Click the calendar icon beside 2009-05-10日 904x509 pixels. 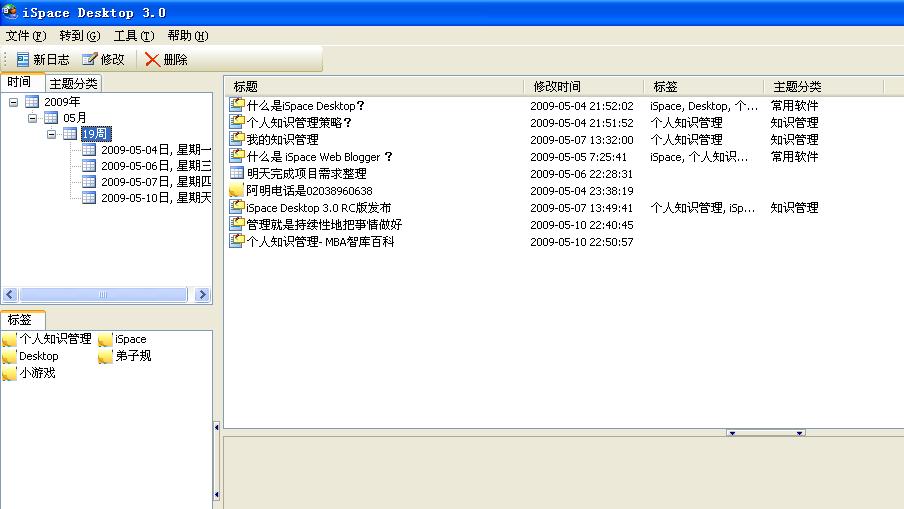pyautogui.click(x=89, y=198)
